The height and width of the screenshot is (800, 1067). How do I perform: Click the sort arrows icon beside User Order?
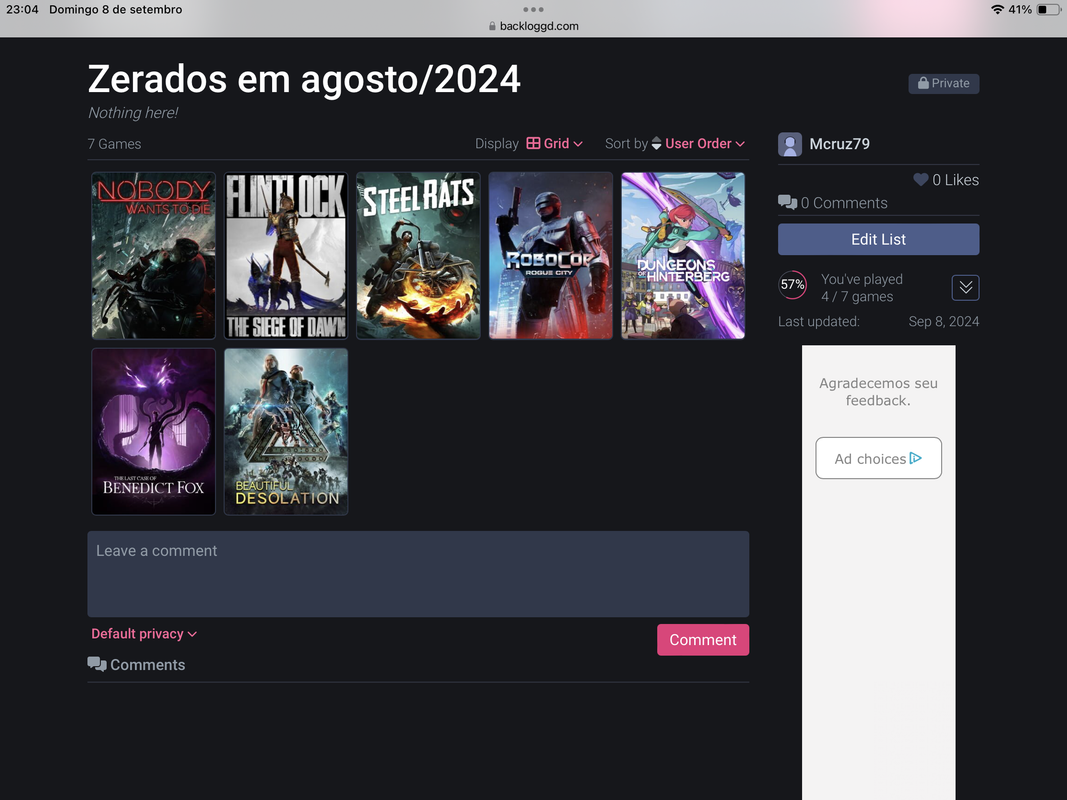657,144
